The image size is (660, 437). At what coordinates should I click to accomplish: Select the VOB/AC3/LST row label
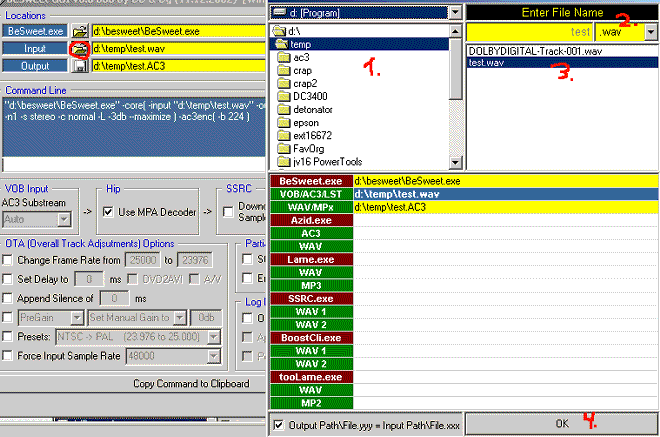311,194
